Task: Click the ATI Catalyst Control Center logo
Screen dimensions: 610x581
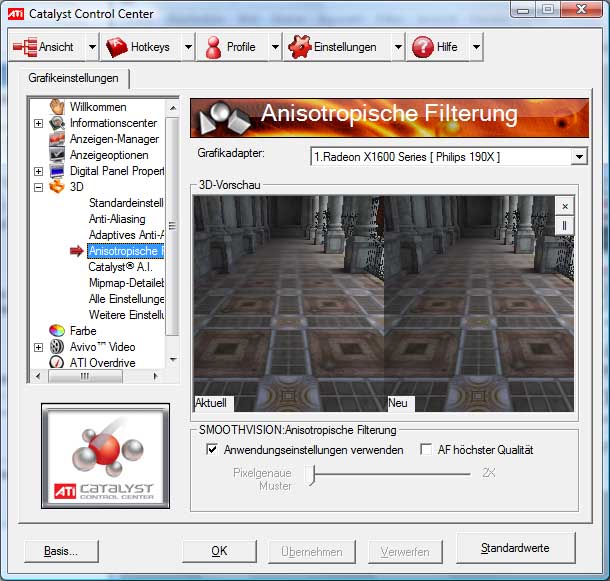Action: 105,456
